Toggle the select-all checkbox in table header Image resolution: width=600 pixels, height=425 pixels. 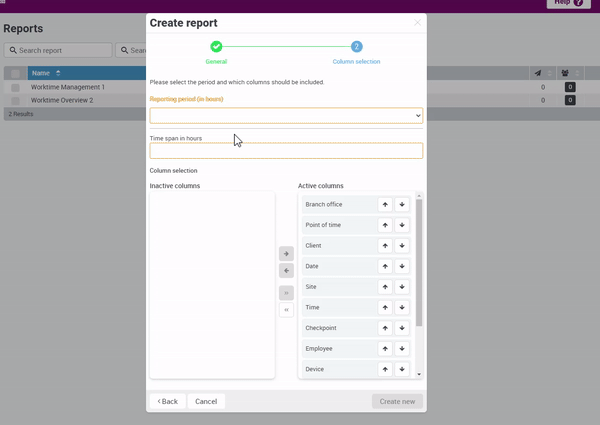[15, 74]
